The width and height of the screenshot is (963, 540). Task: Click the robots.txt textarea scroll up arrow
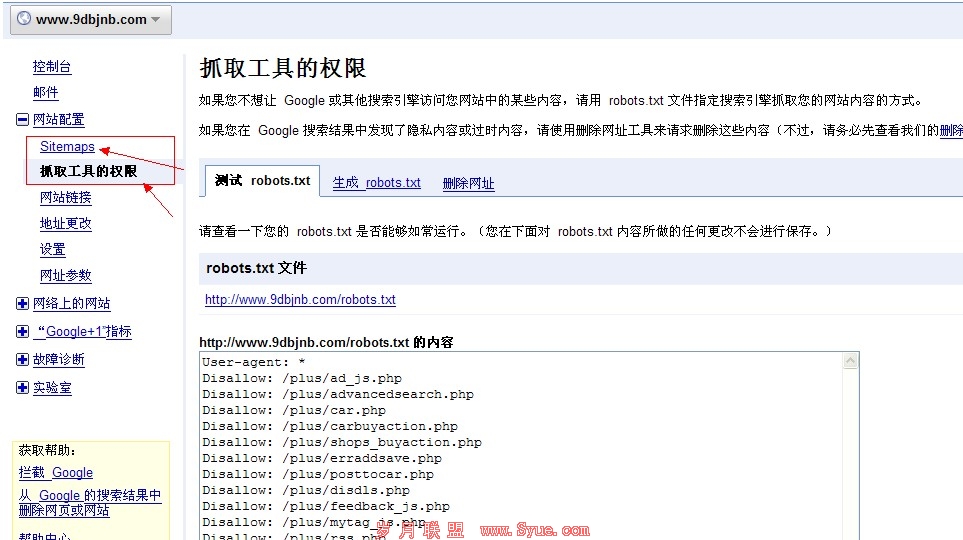point(850,361)
